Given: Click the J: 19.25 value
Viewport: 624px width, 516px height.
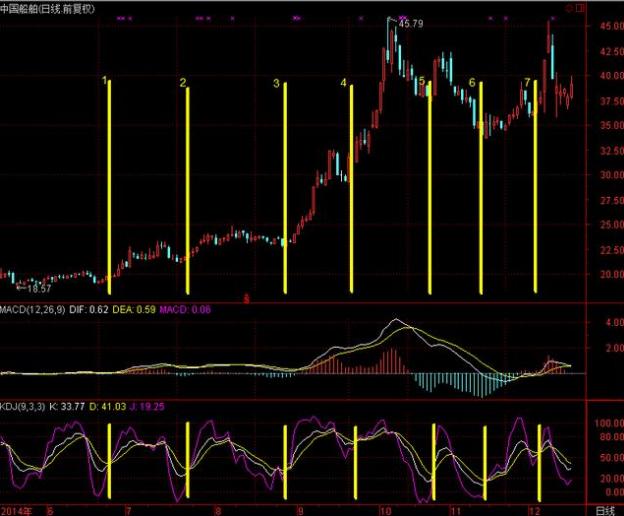Looking at the screenshot, I should (147, 407).
